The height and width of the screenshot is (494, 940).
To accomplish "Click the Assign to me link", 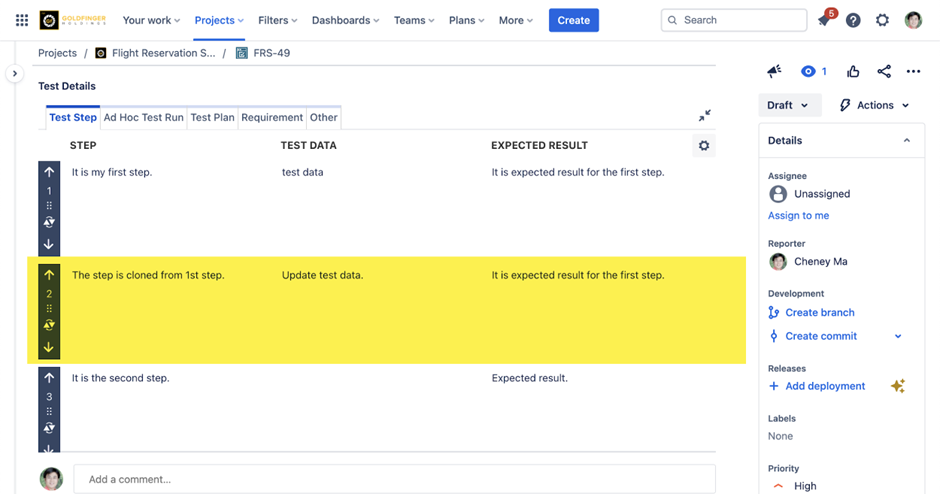I will pyautogui.click(x=798, y=215).
